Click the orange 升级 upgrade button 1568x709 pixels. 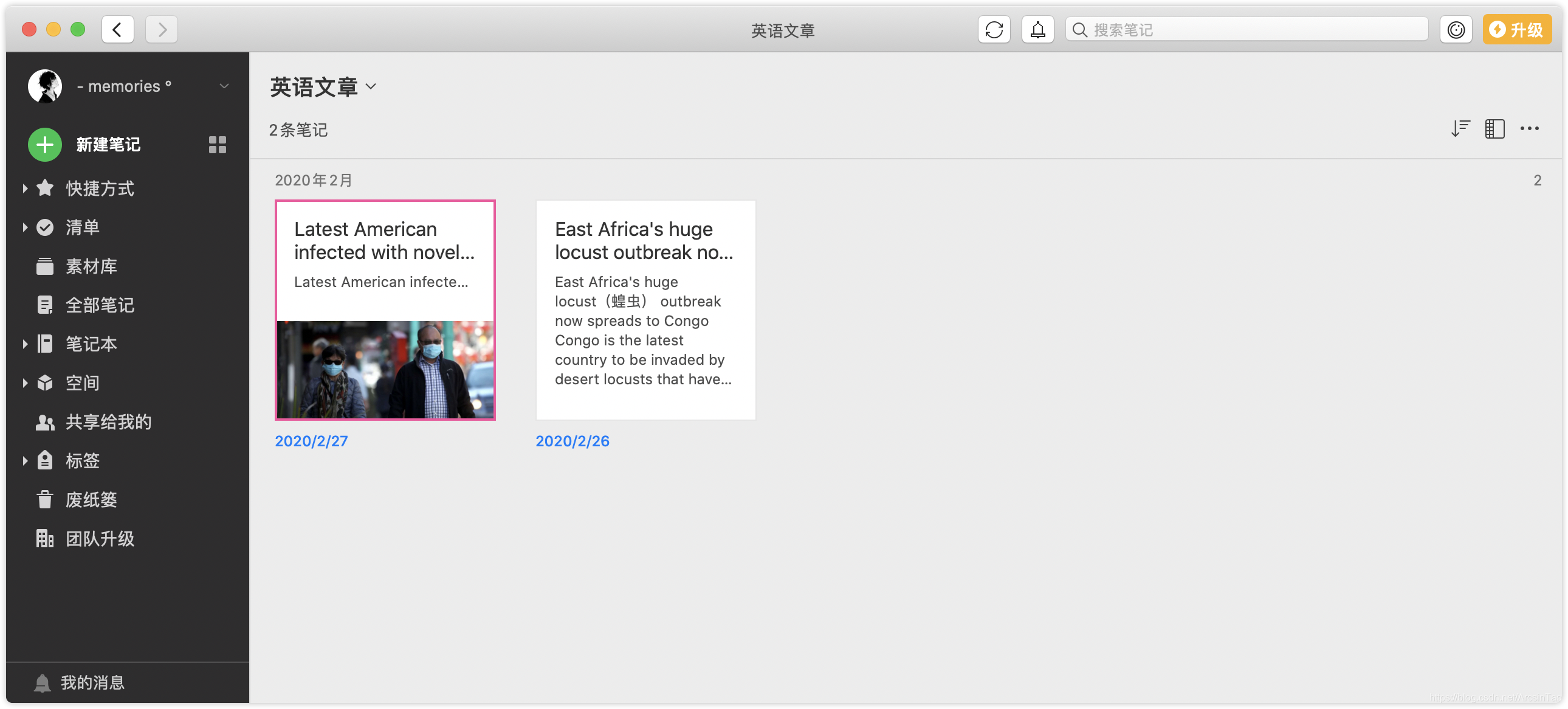pos(1516,29)
